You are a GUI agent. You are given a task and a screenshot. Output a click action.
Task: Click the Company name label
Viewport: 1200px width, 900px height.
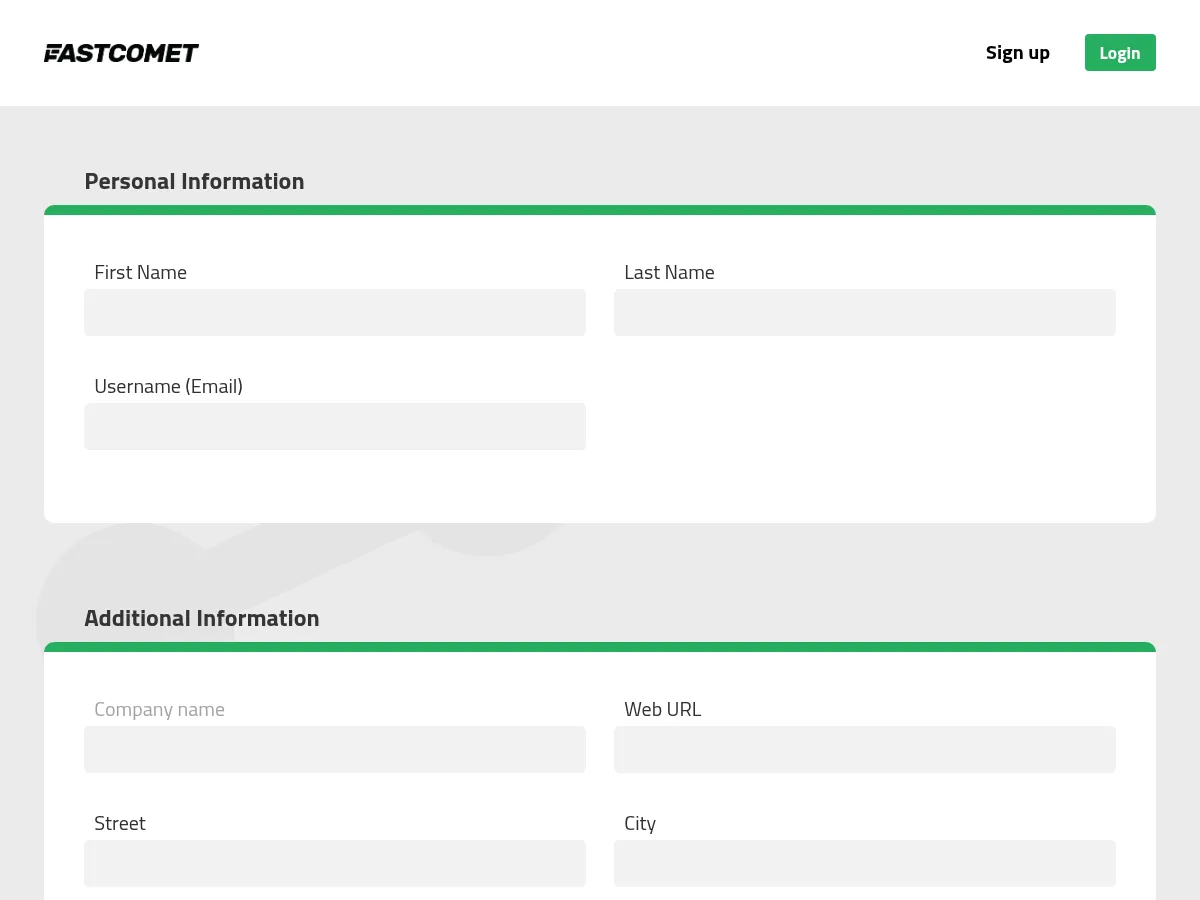(159, 708)
